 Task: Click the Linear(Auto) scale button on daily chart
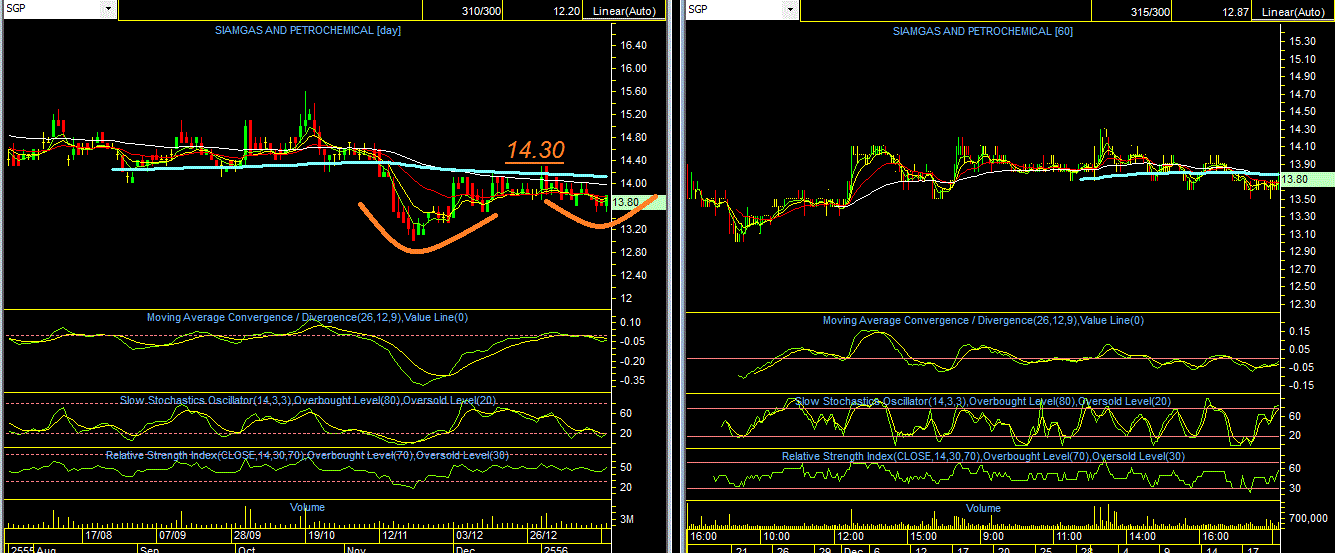point(624,11)
